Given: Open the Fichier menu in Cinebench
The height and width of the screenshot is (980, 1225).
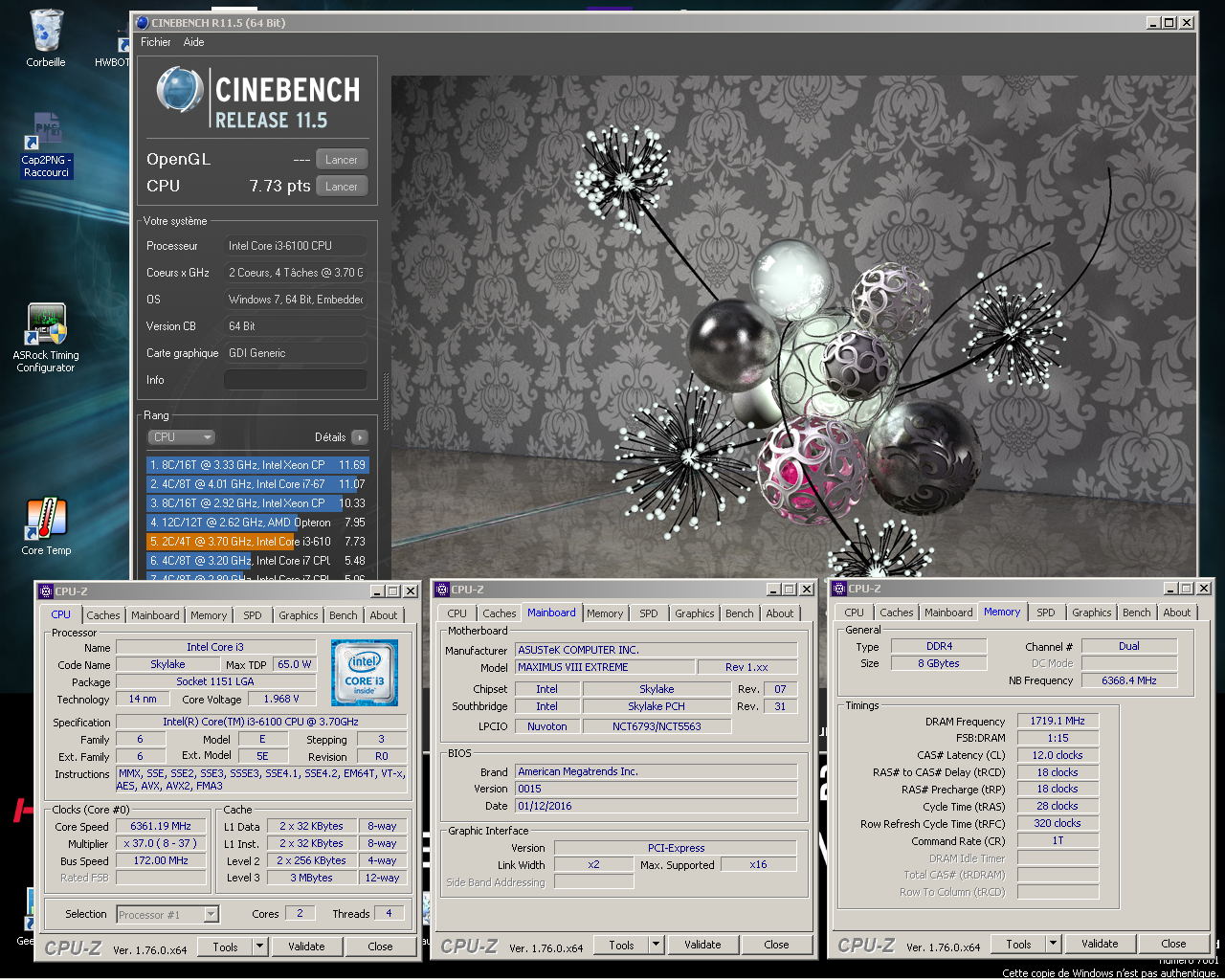Looking at the screenshot, I should coord(155,42).
